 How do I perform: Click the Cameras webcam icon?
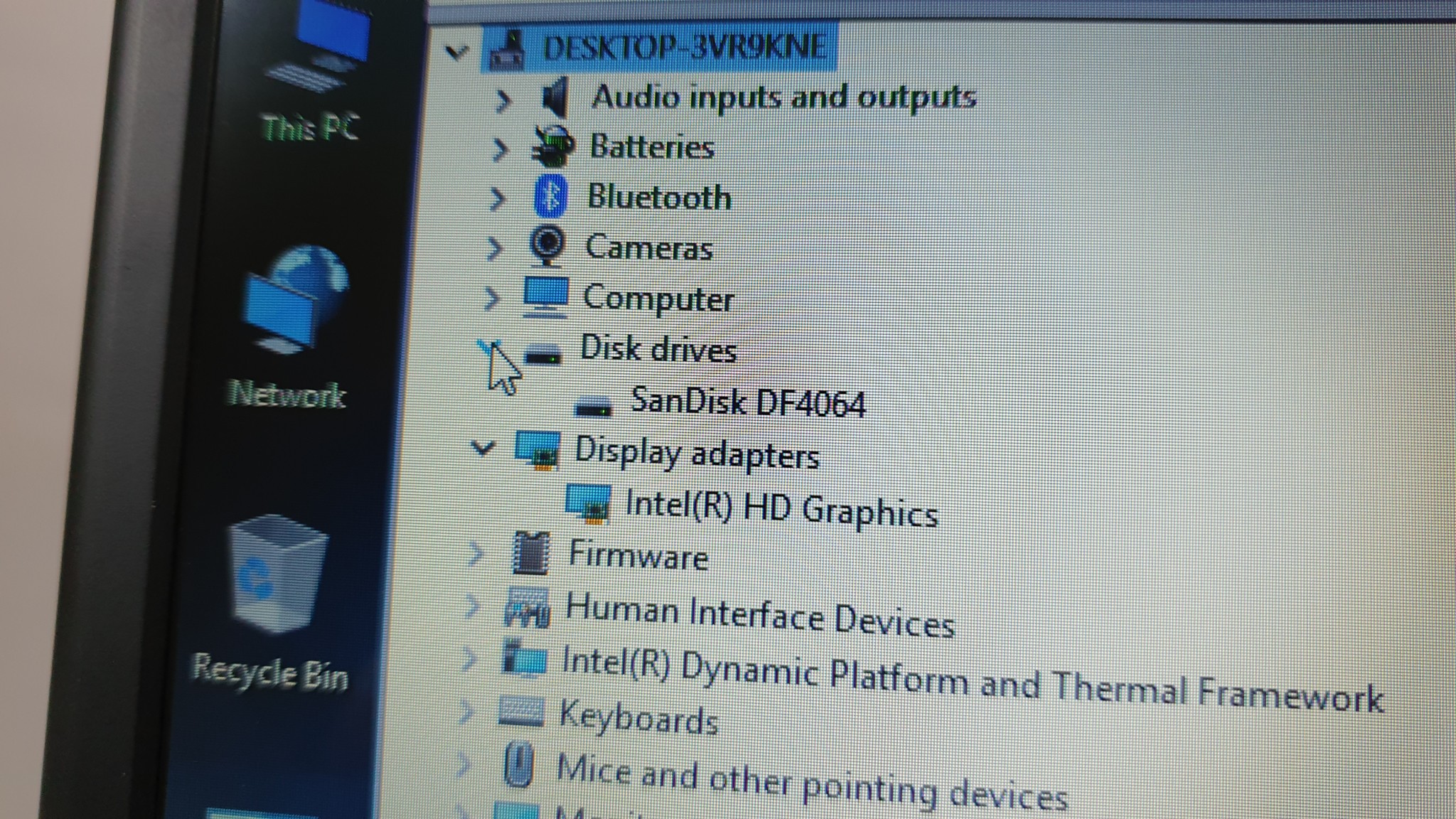point(547,246)
